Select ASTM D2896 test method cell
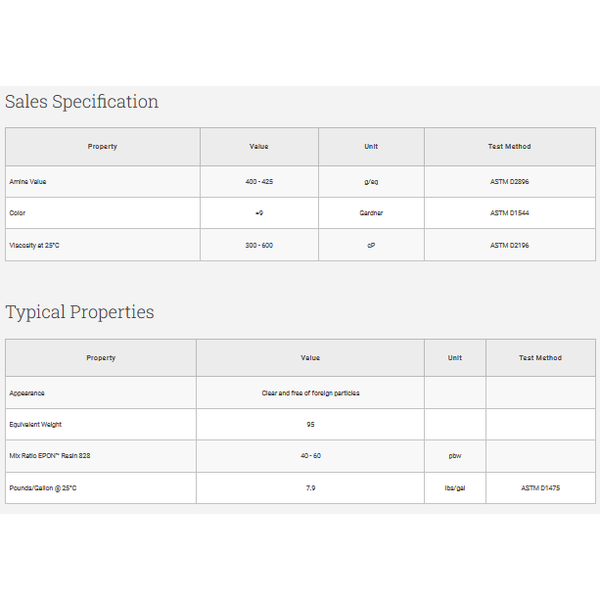This screenshot has height=600, width=600. click(x=510, y=182)
